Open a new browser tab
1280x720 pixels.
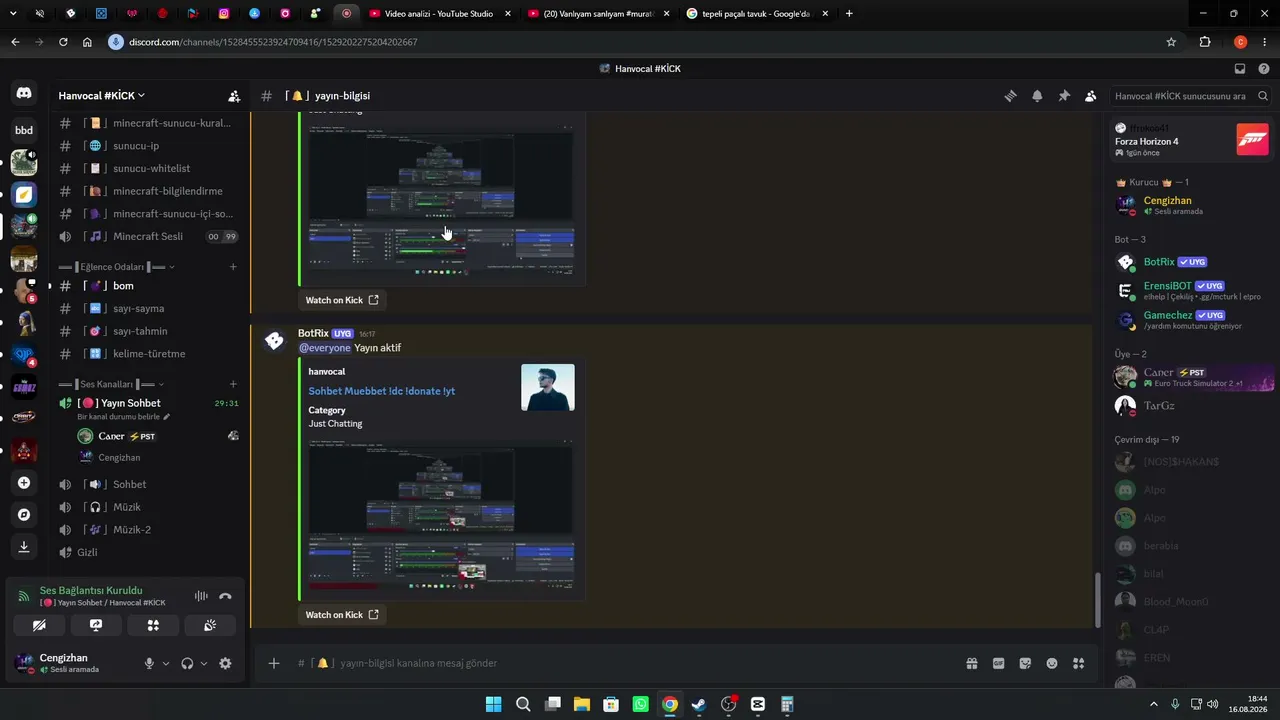pyautogui.click(x=849, y=14)
